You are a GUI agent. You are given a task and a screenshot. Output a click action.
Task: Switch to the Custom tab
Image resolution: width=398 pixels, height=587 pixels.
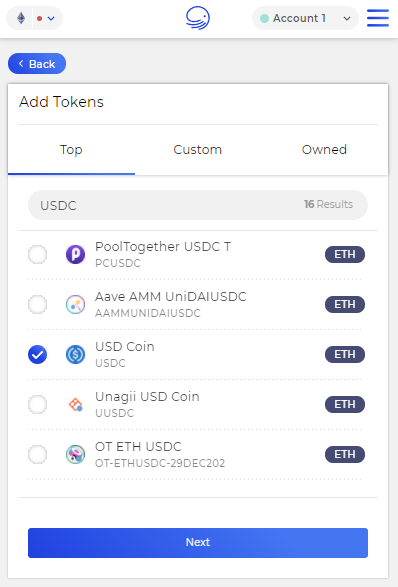tap(198, 150)
